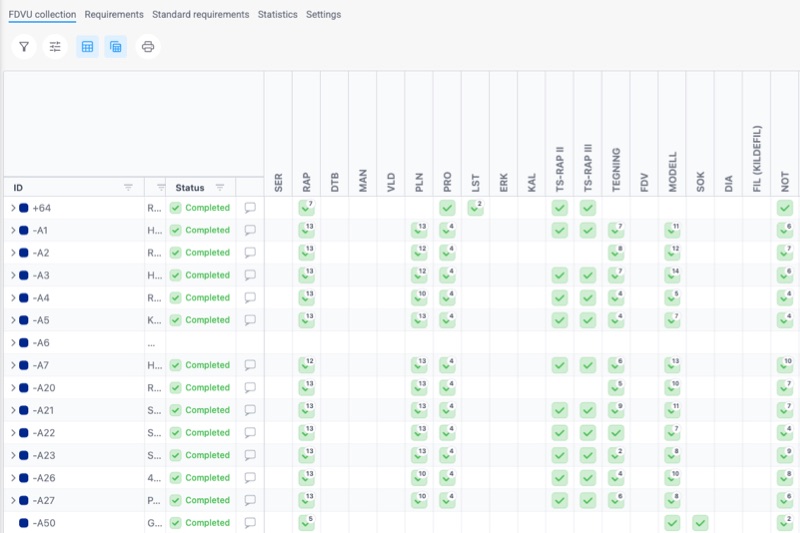Select the FIL (KILDEFIL) column header
The width and height of the screenshot is (800, 533).
[x=757, y=159]
